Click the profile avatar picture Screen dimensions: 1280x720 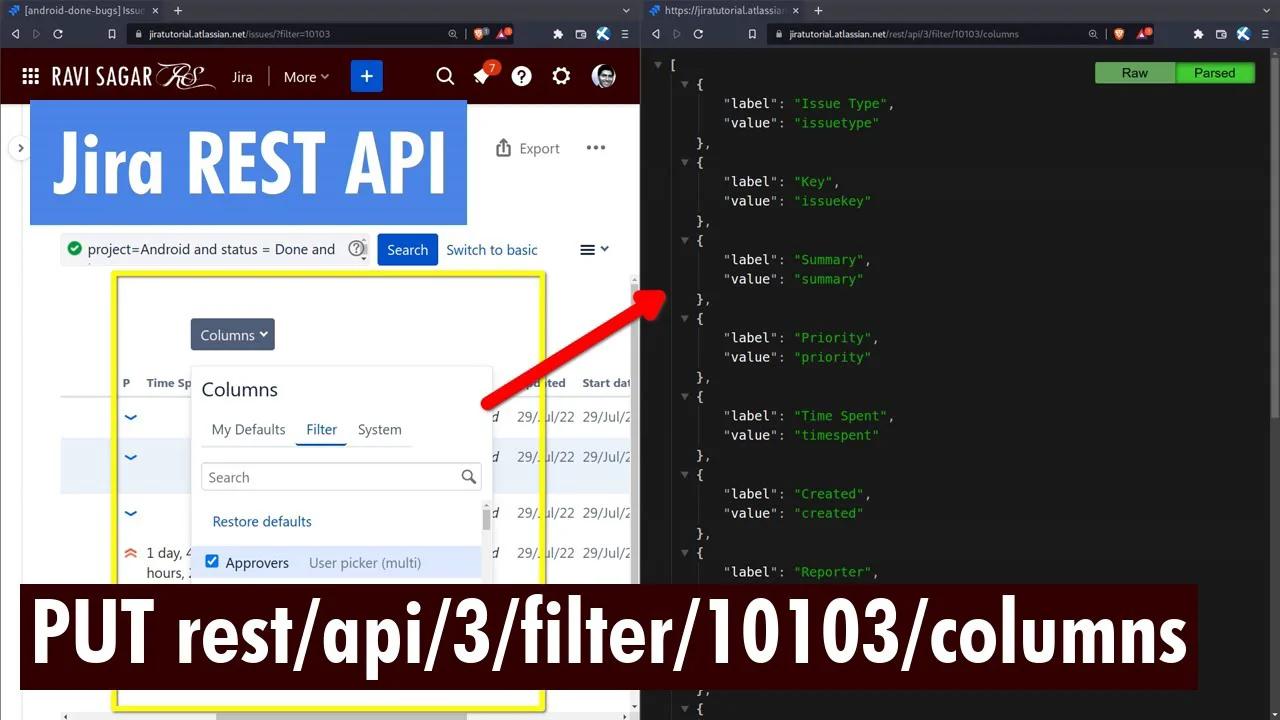coord(603,76)
